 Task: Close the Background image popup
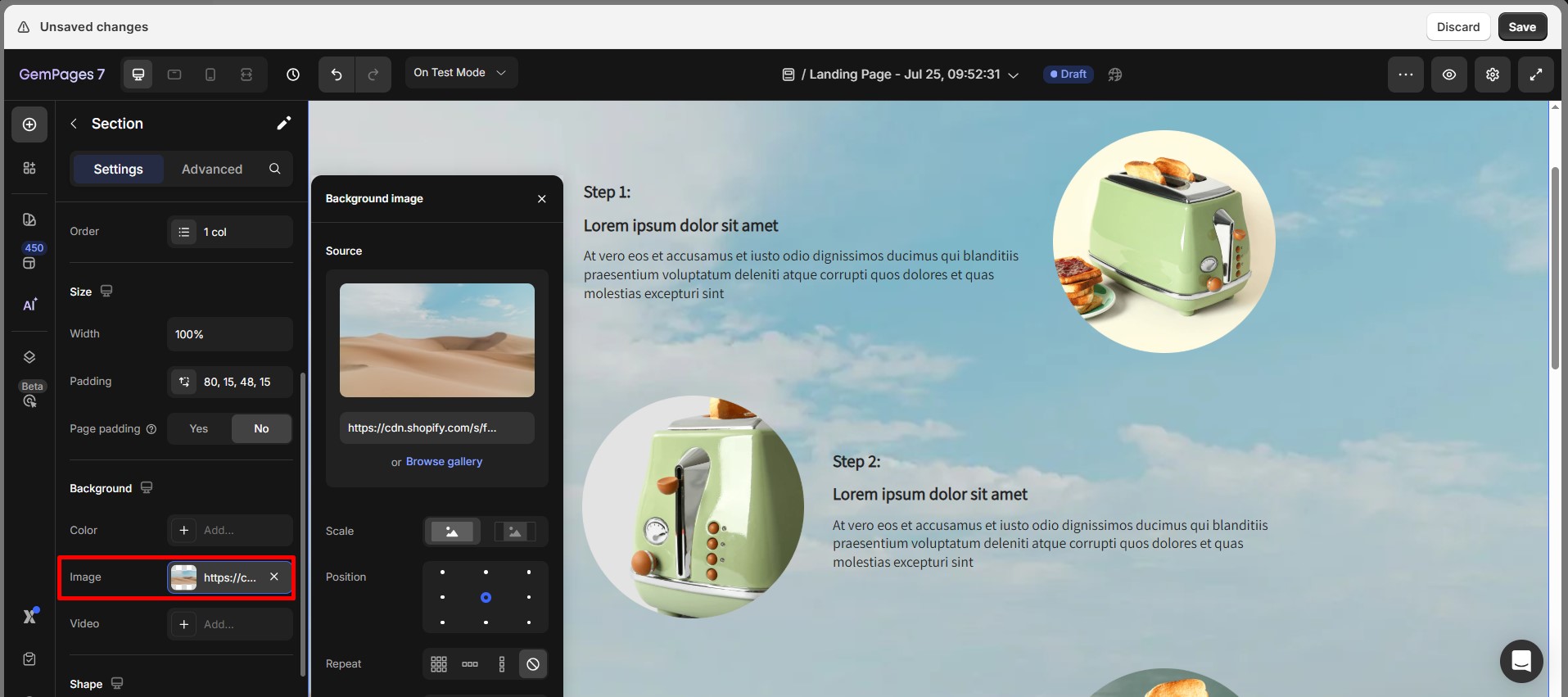pyautogui.click(x=542, y=199)
